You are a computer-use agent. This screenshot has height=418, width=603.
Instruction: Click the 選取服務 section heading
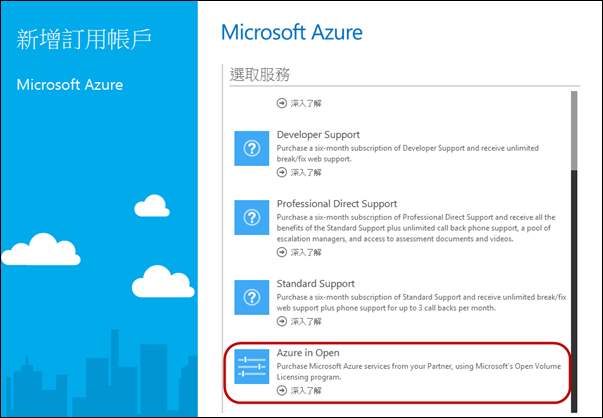pyautogui.click(x=260, y=74)
